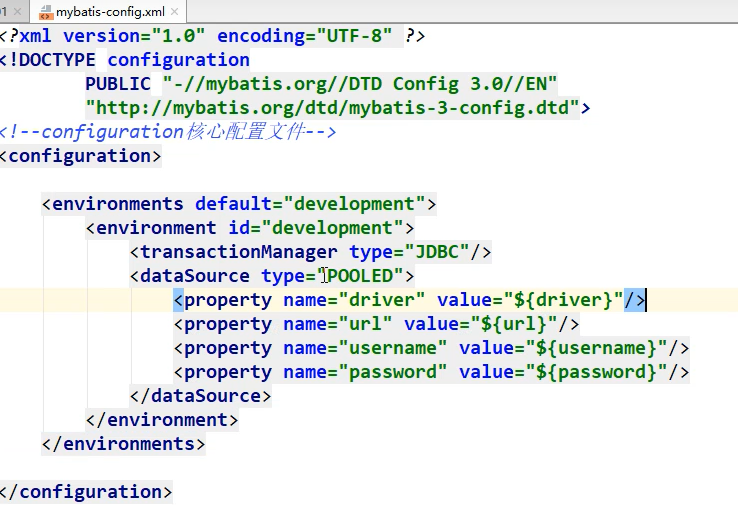Image resolution: width=738 pixels, height=505 pixels.
Task: Click encoding="UTF-8" in the XML declaration
Action: click(x=304, y=36)
